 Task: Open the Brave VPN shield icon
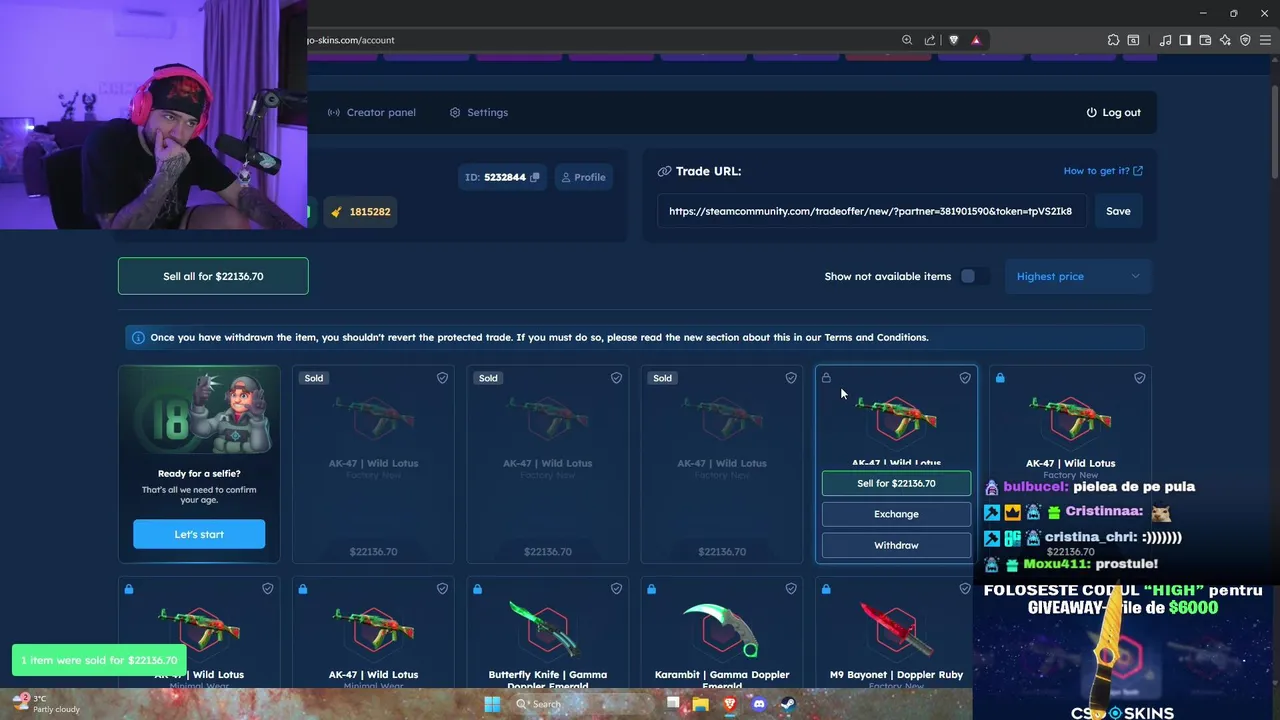point(1245,40)
